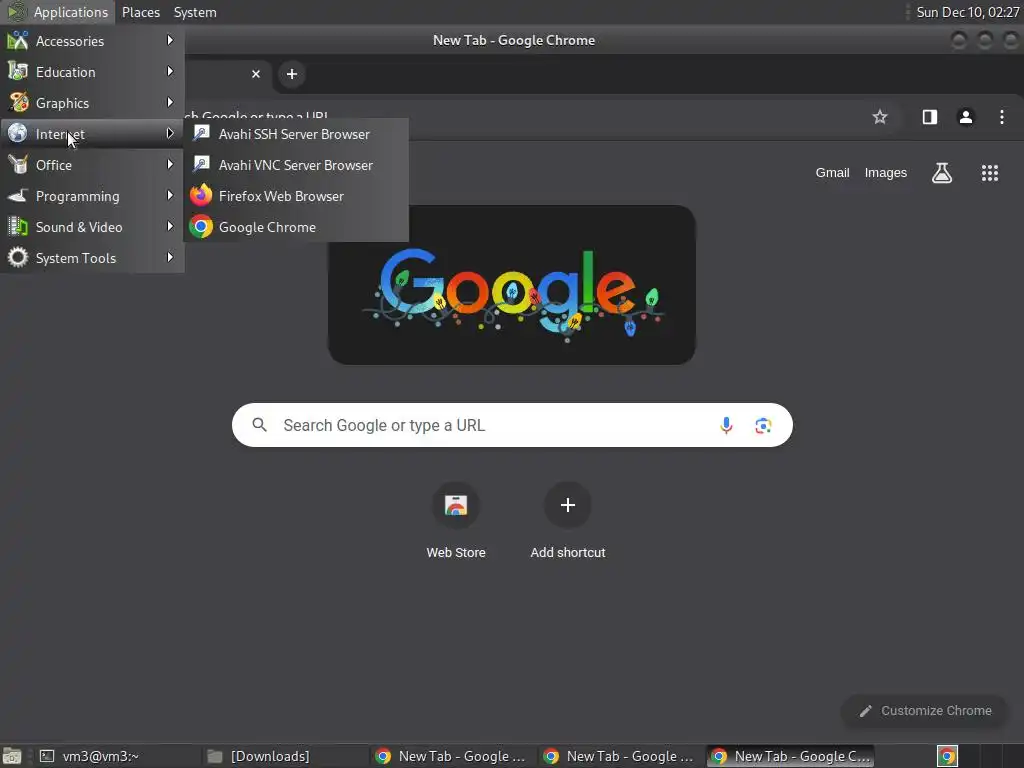Click Chrome icon in bottom-right tray
Screen dimensions: 1024x768
(947, 756)
